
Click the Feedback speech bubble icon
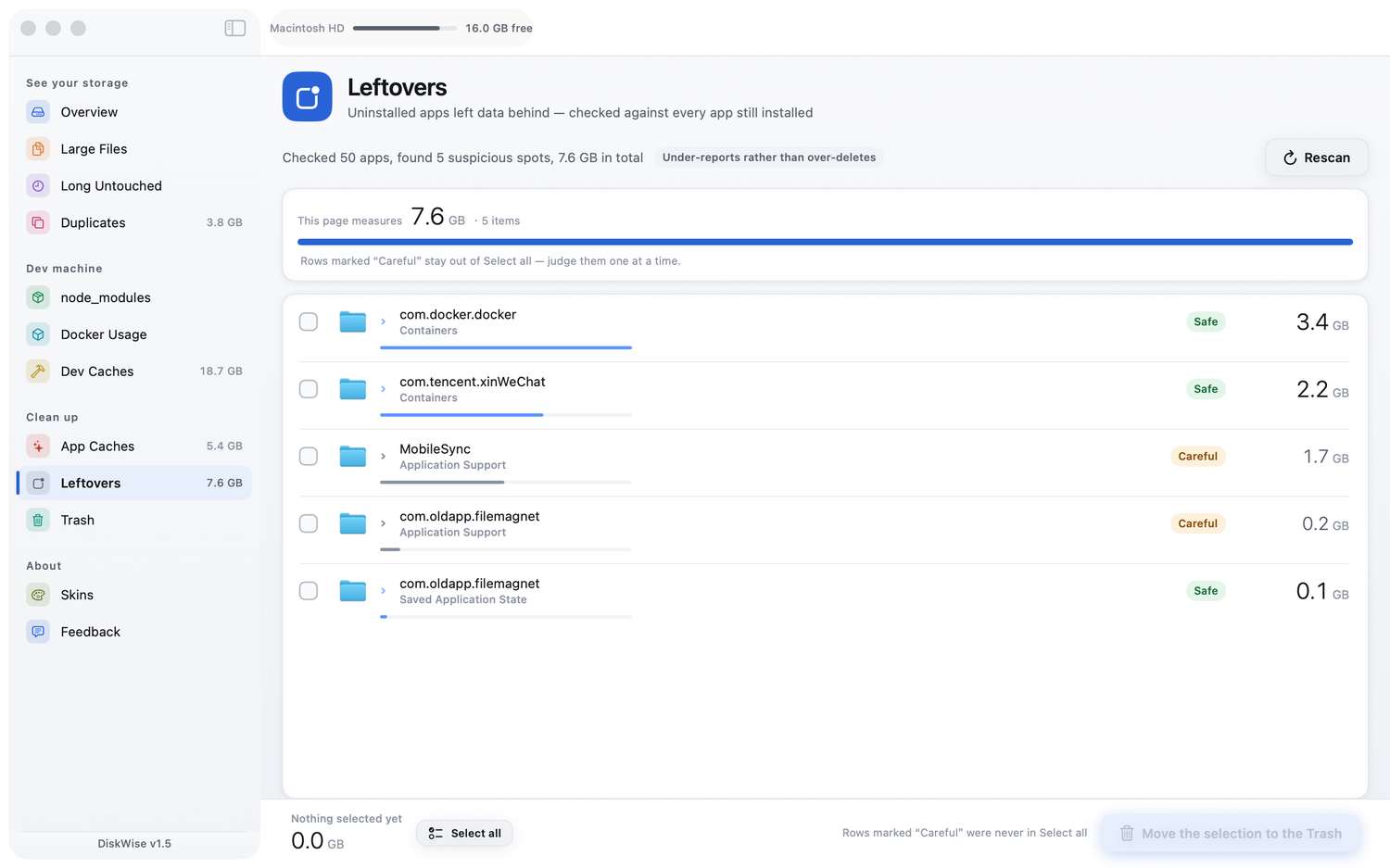(x=38, y=632)
